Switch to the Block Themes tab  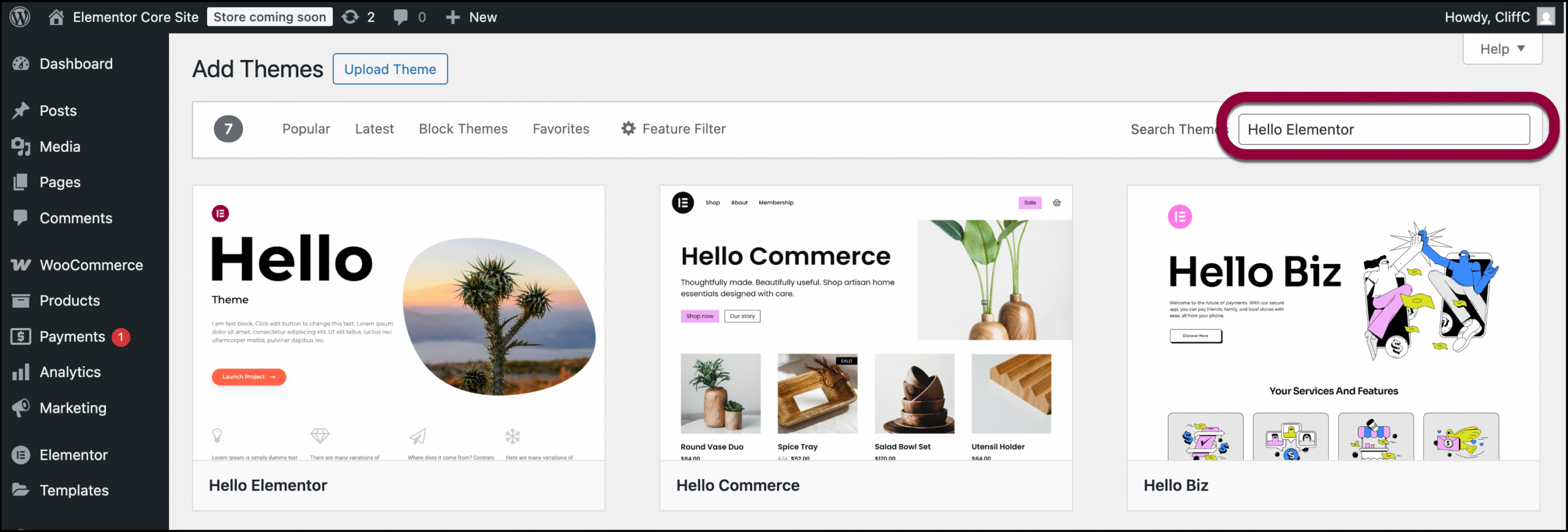(x=463, y=129)
